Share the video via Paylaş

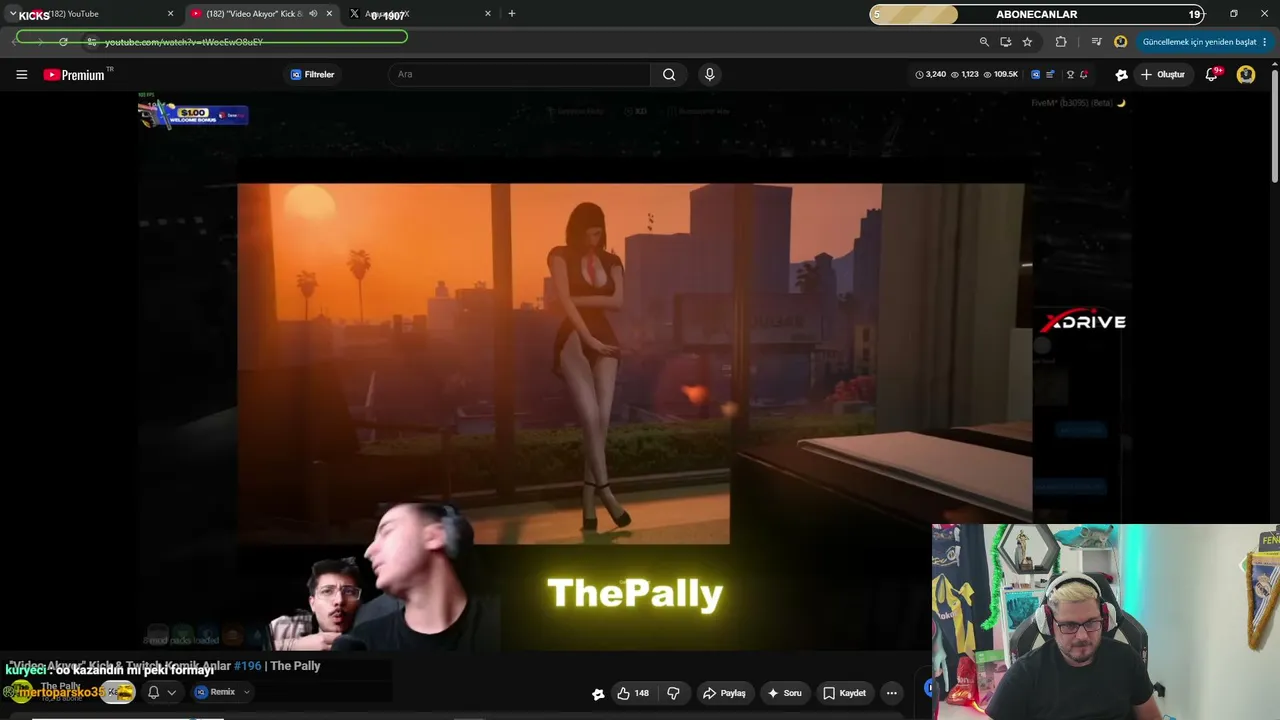tap(724, 693)
